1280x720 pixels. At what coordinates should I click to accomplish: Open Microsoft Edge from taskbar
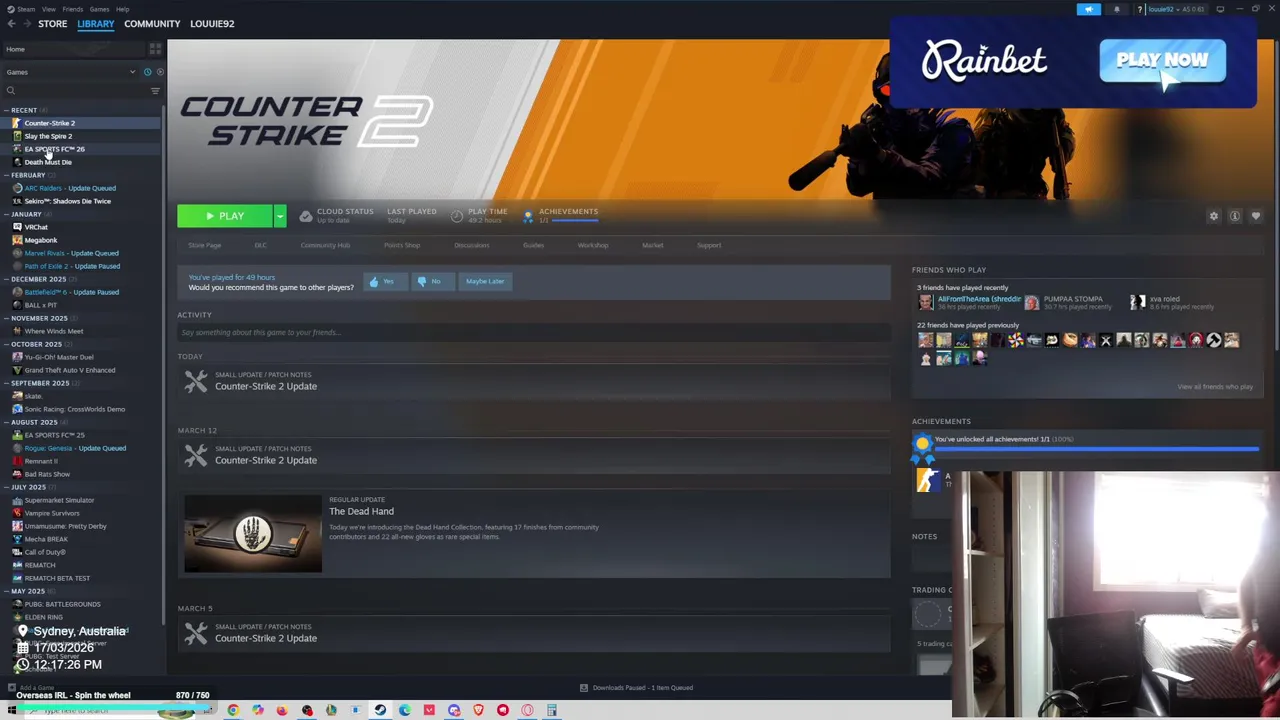pos(404,710)
